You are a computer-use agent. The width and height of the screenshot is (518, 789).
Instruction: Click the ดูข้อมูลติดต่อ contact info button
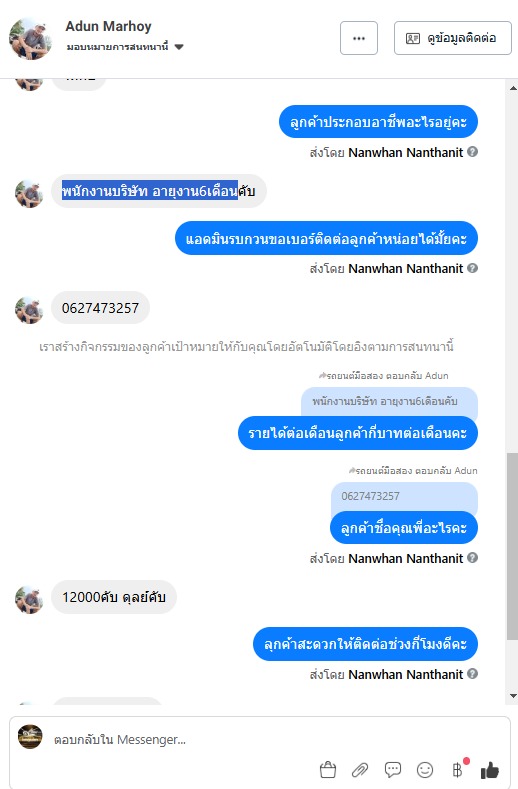tap(453, 38)
